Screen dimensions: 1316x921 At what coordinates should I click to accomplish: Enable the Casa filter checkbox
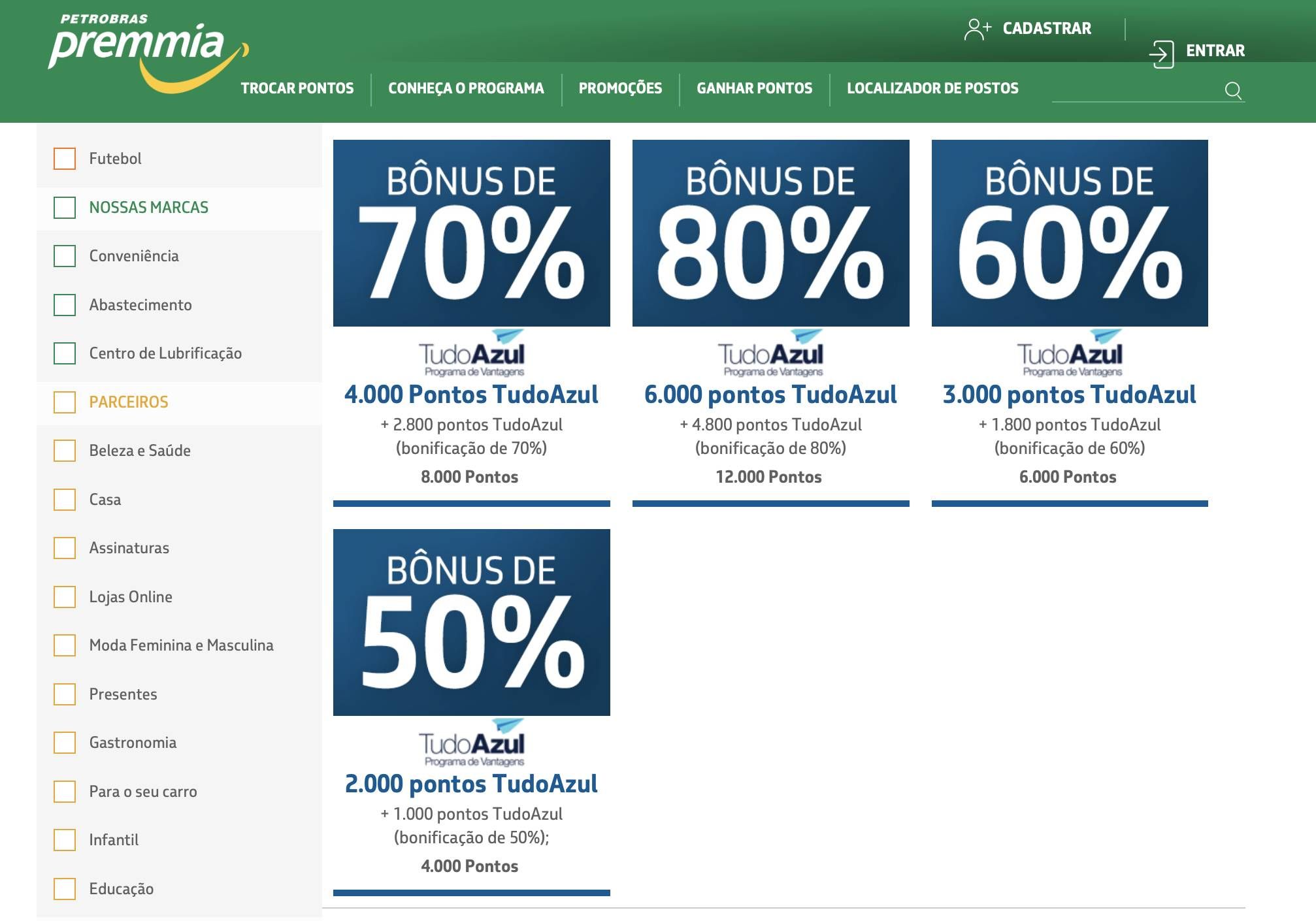coord(65,500)
